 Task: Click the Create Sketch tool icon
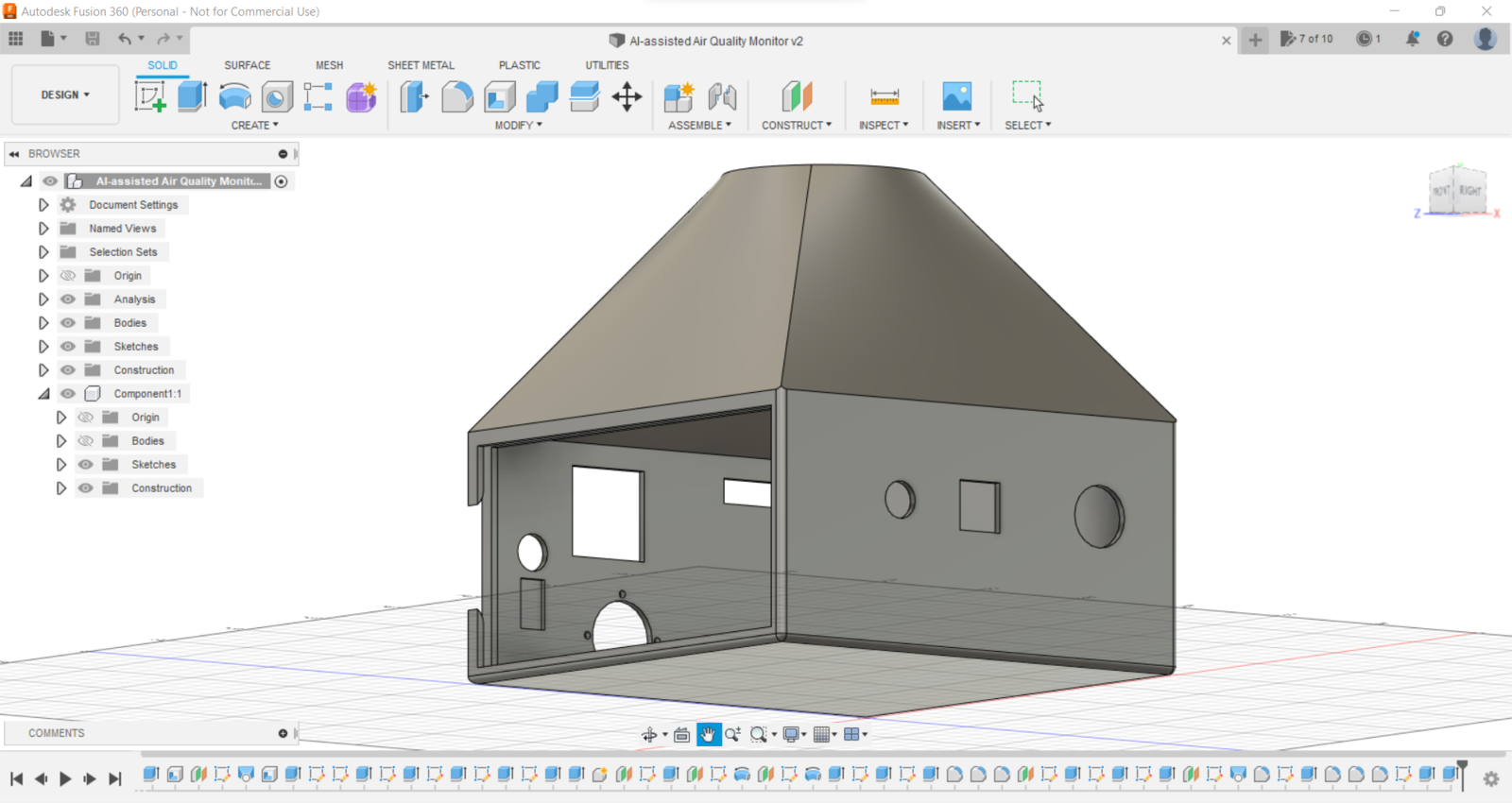[150, 96]
